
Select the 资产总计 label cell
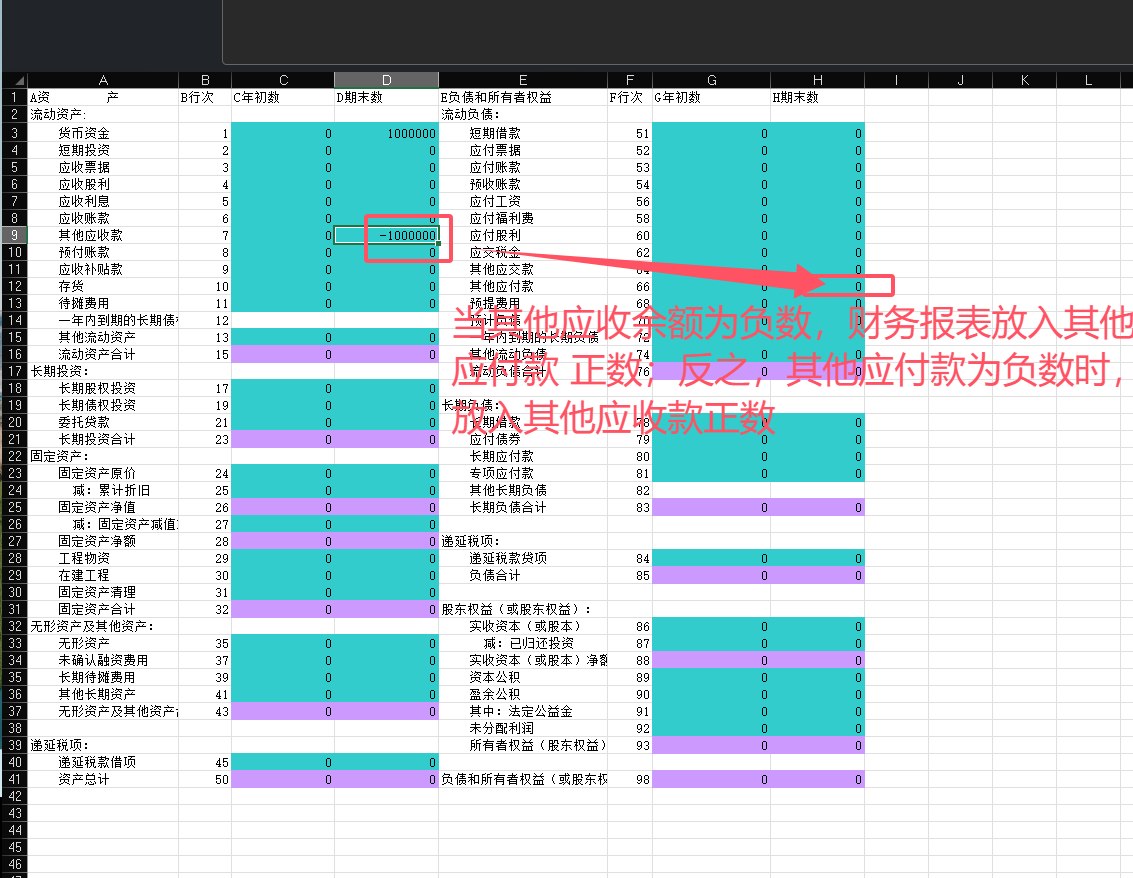click(x=84, y=779)
